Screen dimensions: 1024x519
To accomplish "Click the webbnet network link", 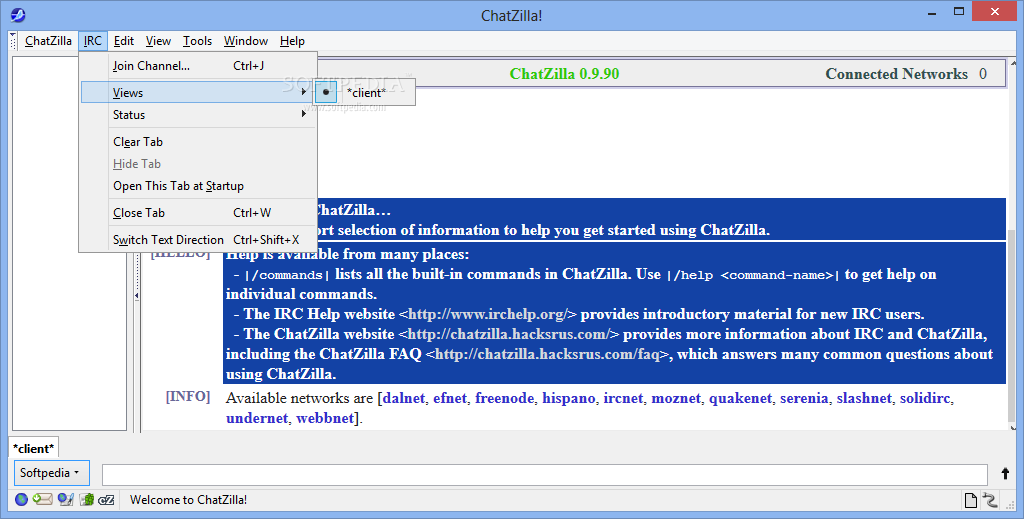I will click(325, 418).
